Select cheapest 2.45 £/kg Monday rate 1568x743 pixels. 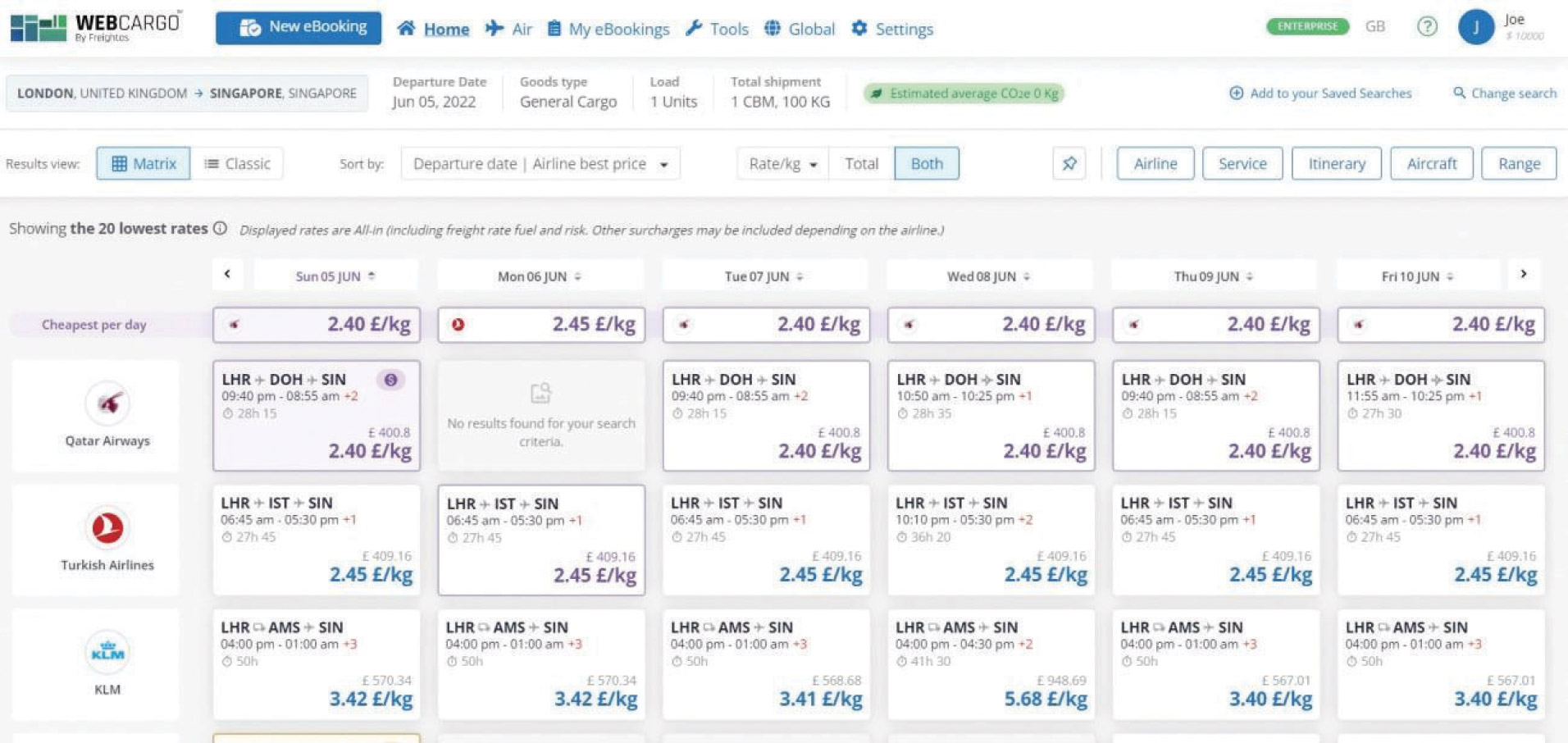click(x=541, y=325)
